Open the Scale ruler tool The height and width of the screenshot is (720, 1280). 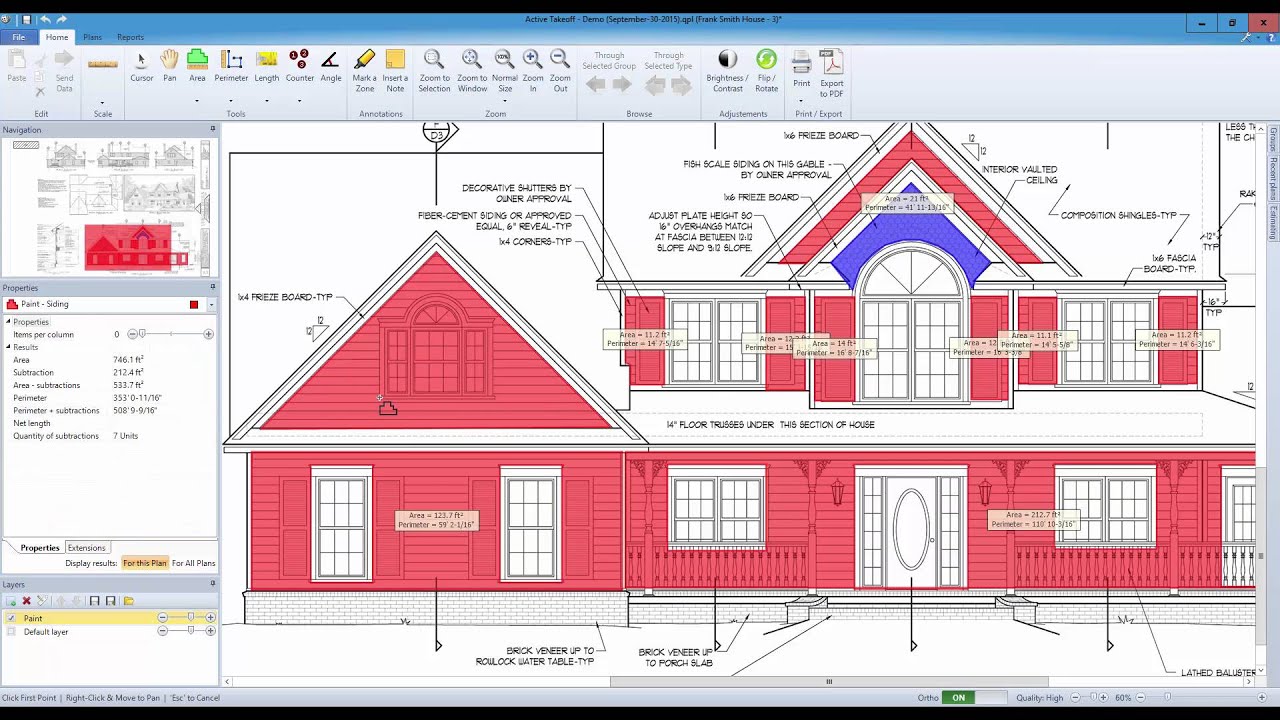pos(103,65)
